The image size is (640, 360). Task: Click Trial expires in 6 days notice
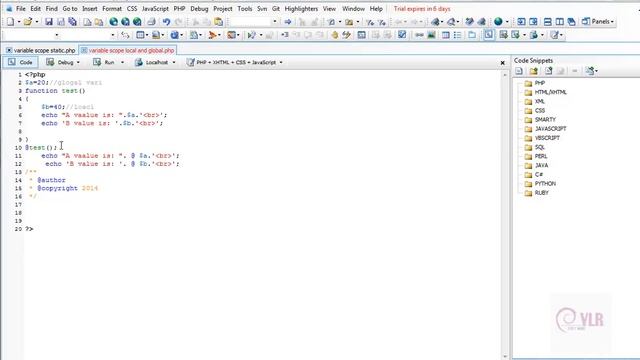pos(422,9)
